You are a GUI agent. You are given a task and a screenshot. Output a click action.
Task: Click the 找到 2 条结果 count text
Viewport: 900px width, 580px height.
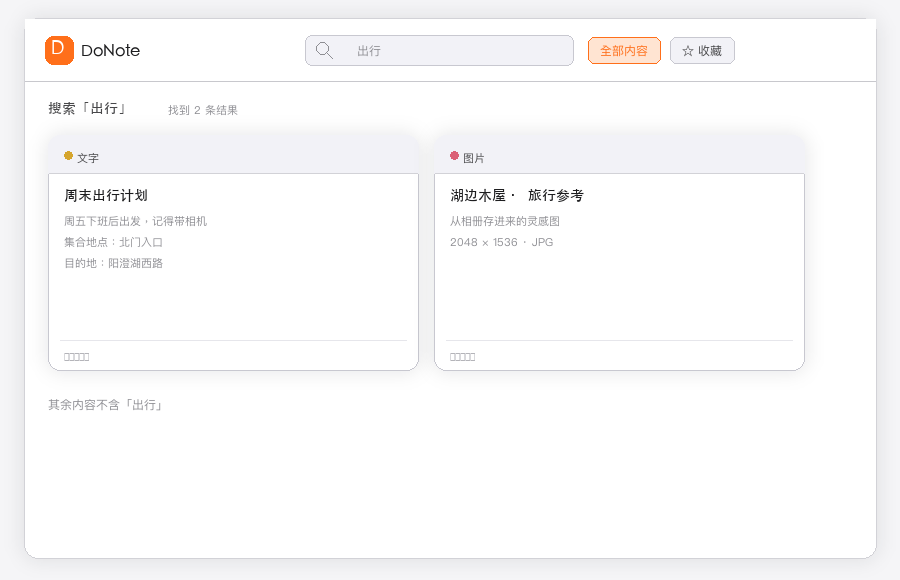click(203, 110)
